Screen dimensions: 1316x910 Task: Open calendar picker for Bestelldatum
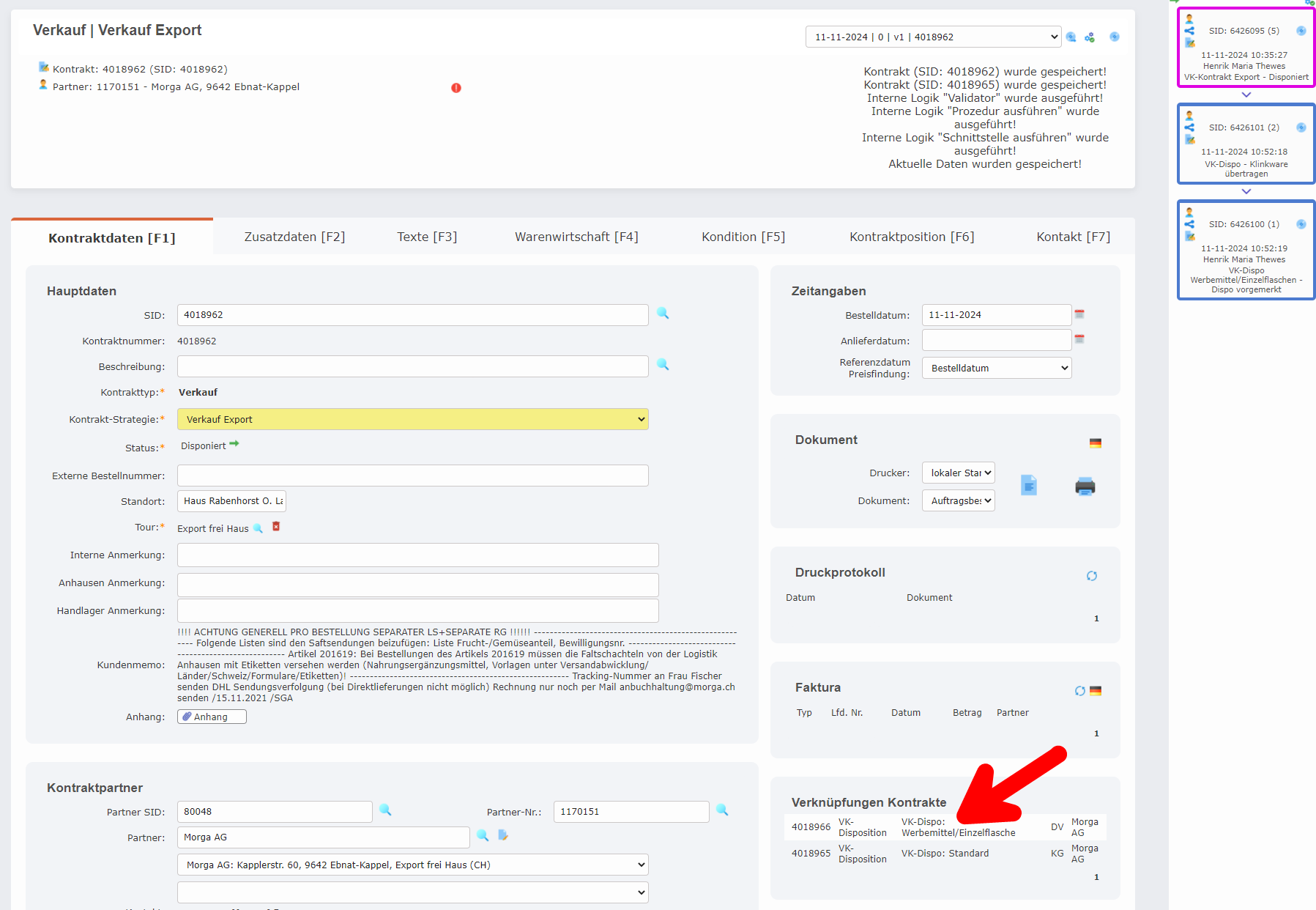pos(1079,314)
